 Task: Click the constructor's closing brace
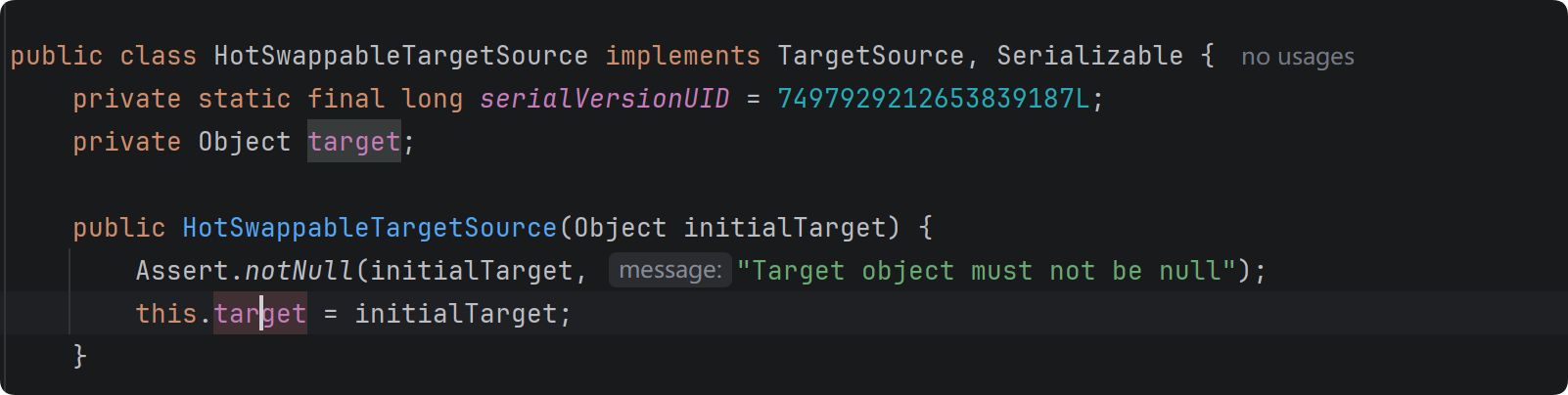coord(80,356)
